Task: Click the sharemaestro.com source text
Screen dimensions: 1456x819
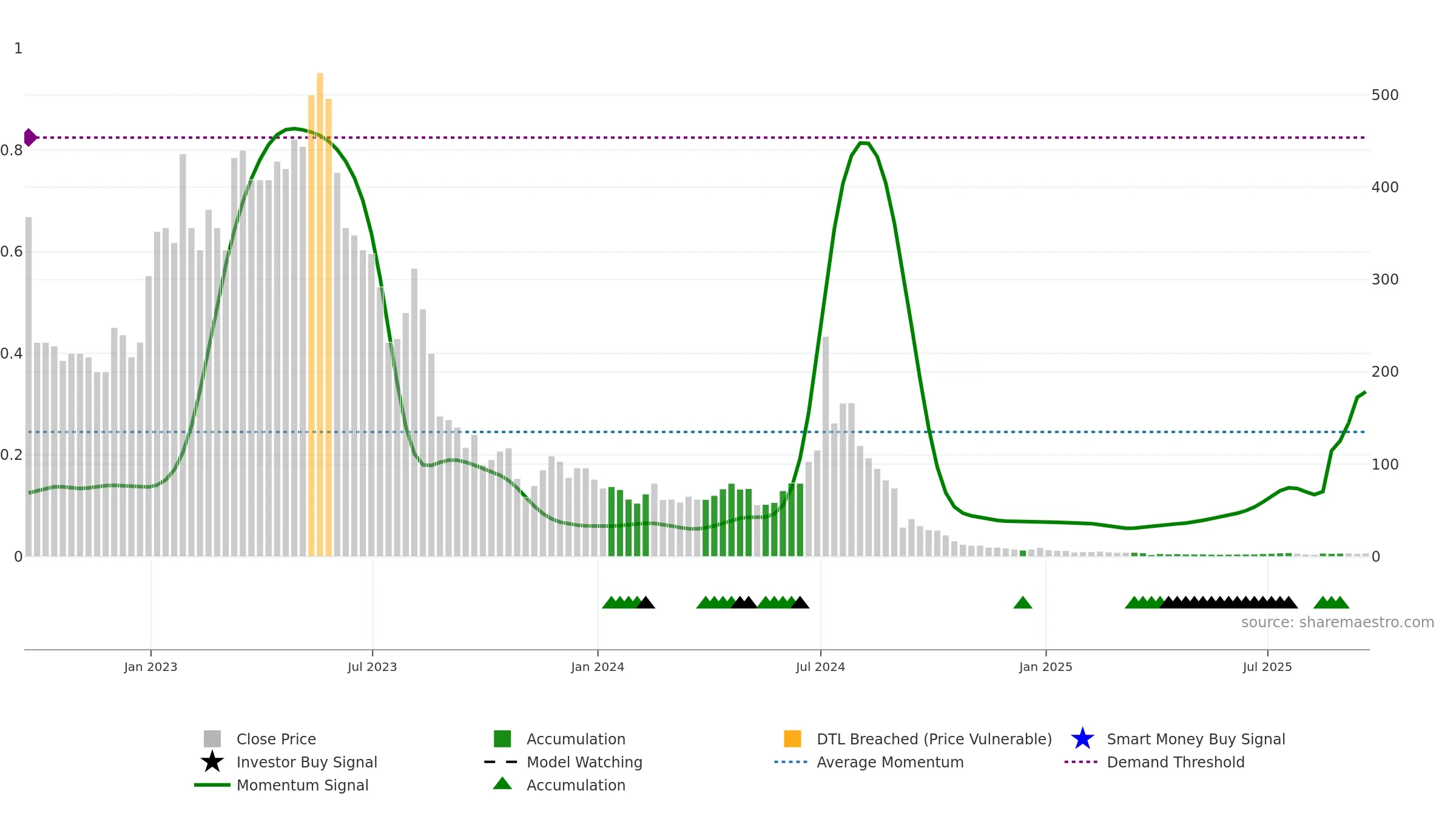Action: pyautogui.click(x=1338, y=622)
